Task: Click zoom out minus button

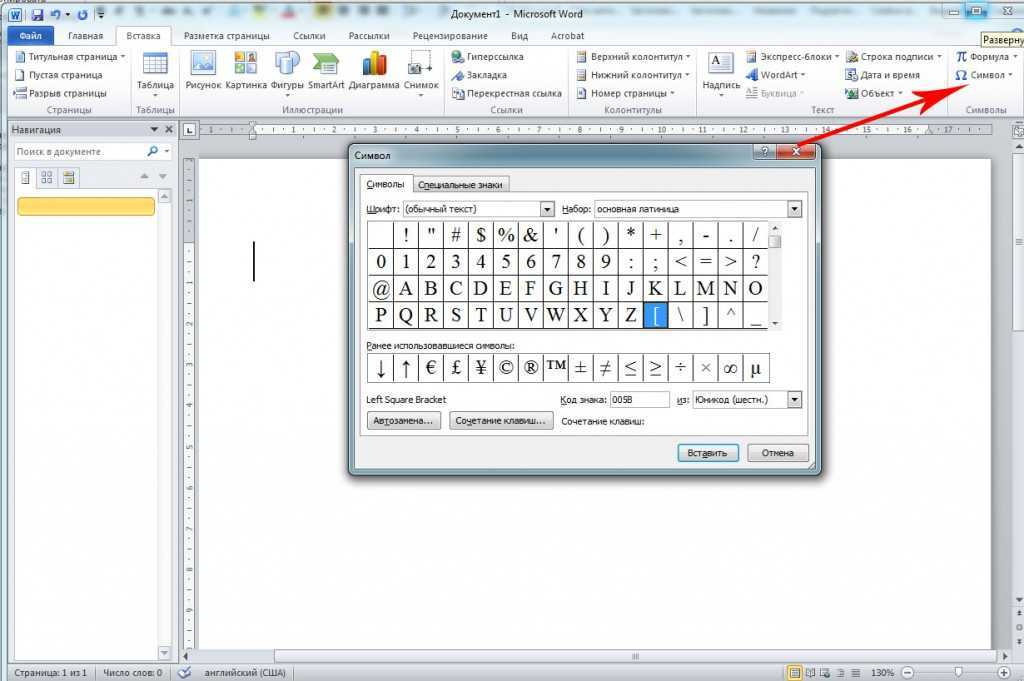Action: (908, 672)
